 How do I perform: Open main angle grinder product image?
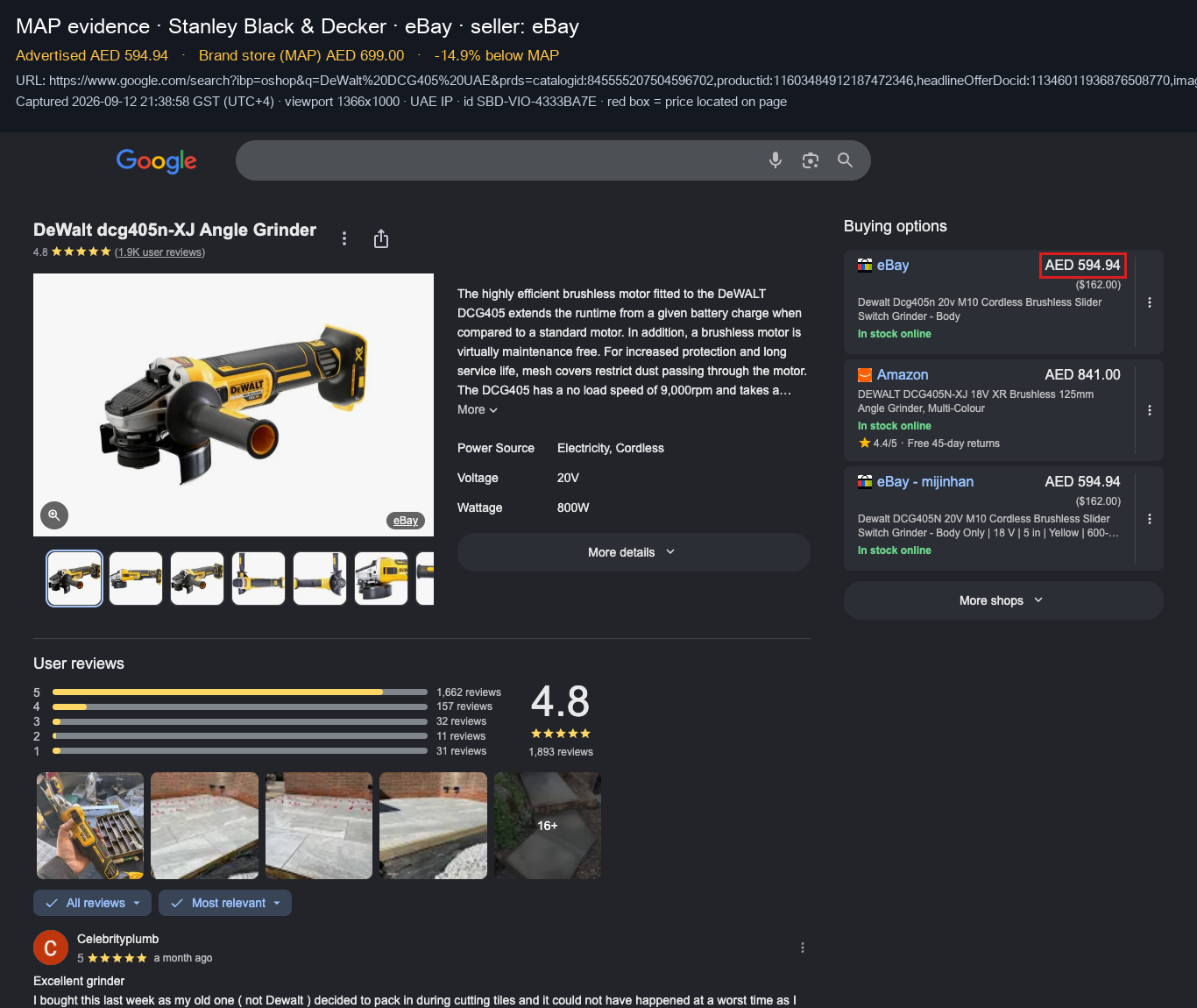pos(233,405)
